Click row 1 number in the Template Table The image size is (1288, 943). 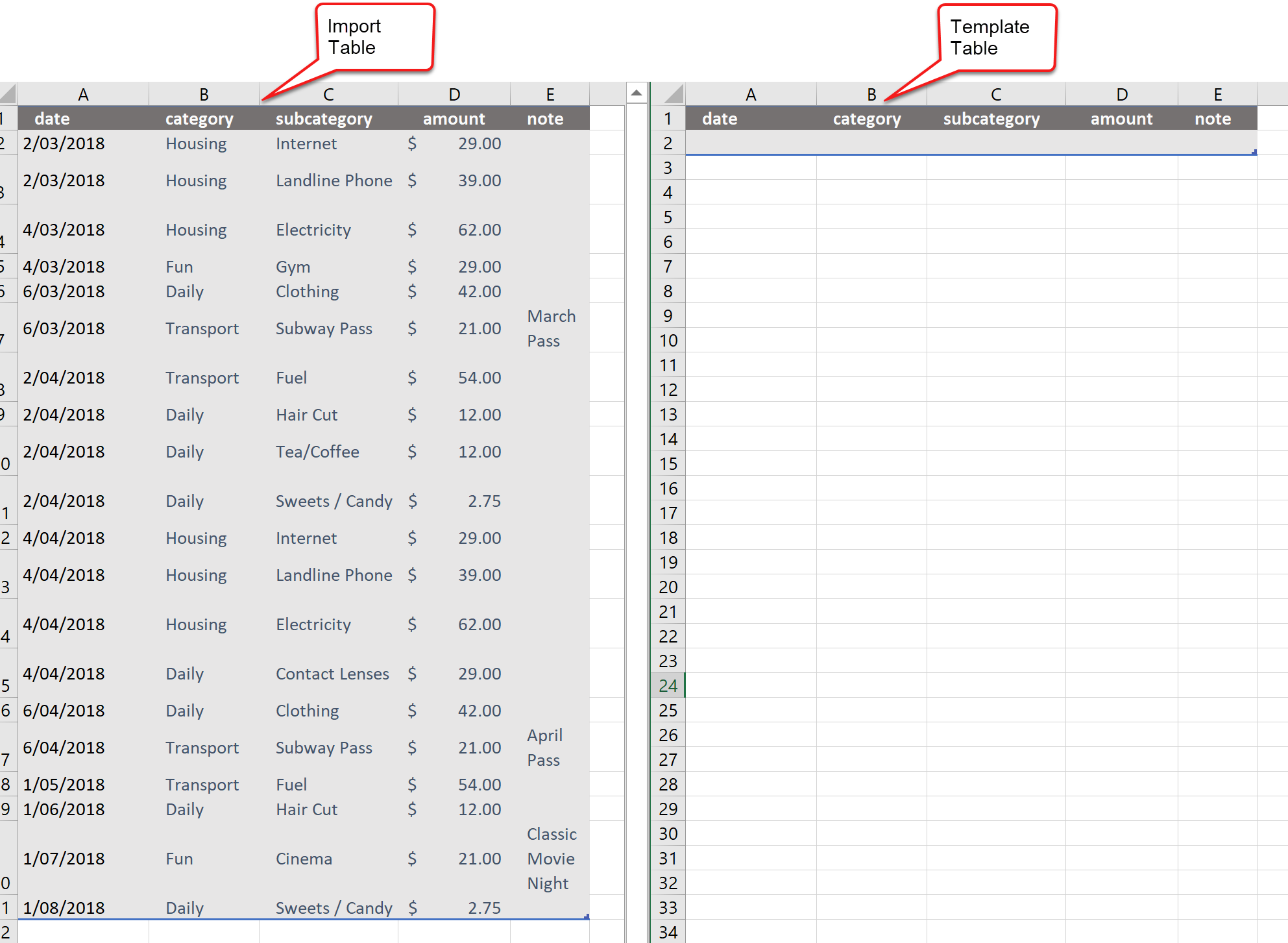point(668,118)
